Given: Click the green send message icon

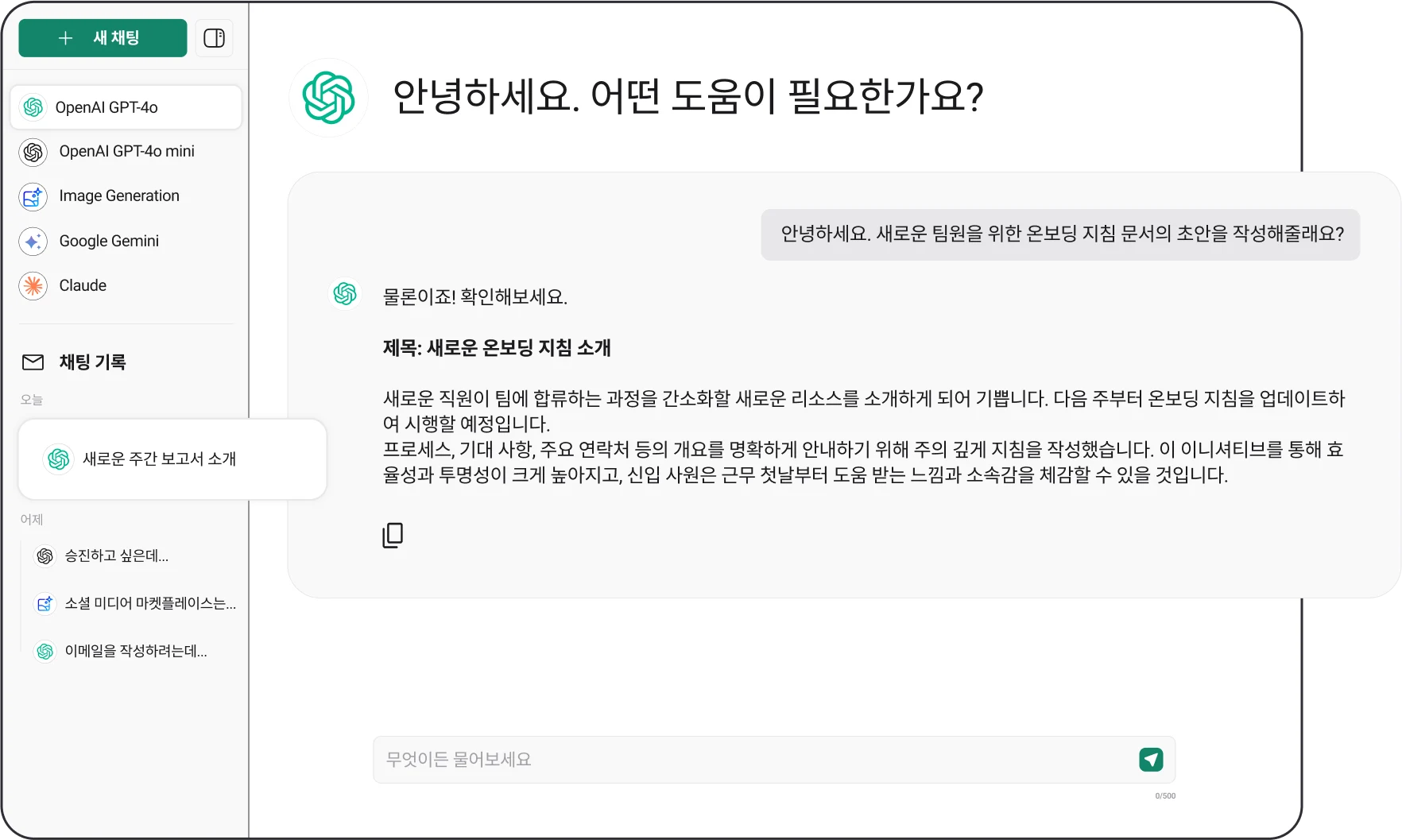Looking at the screenshot, I should coord(1151,760).
